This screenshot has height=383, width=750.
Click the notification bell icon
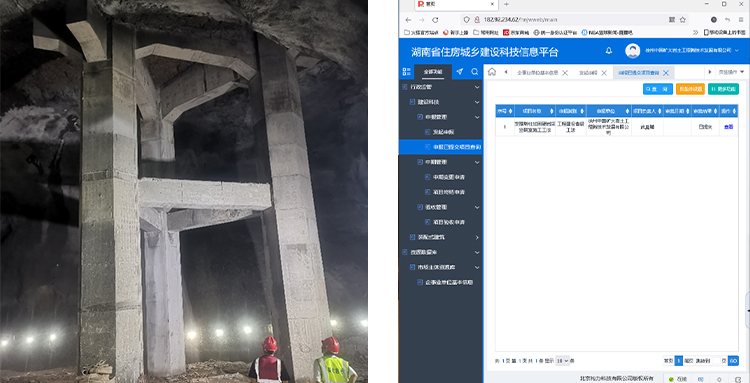point(609,51)
